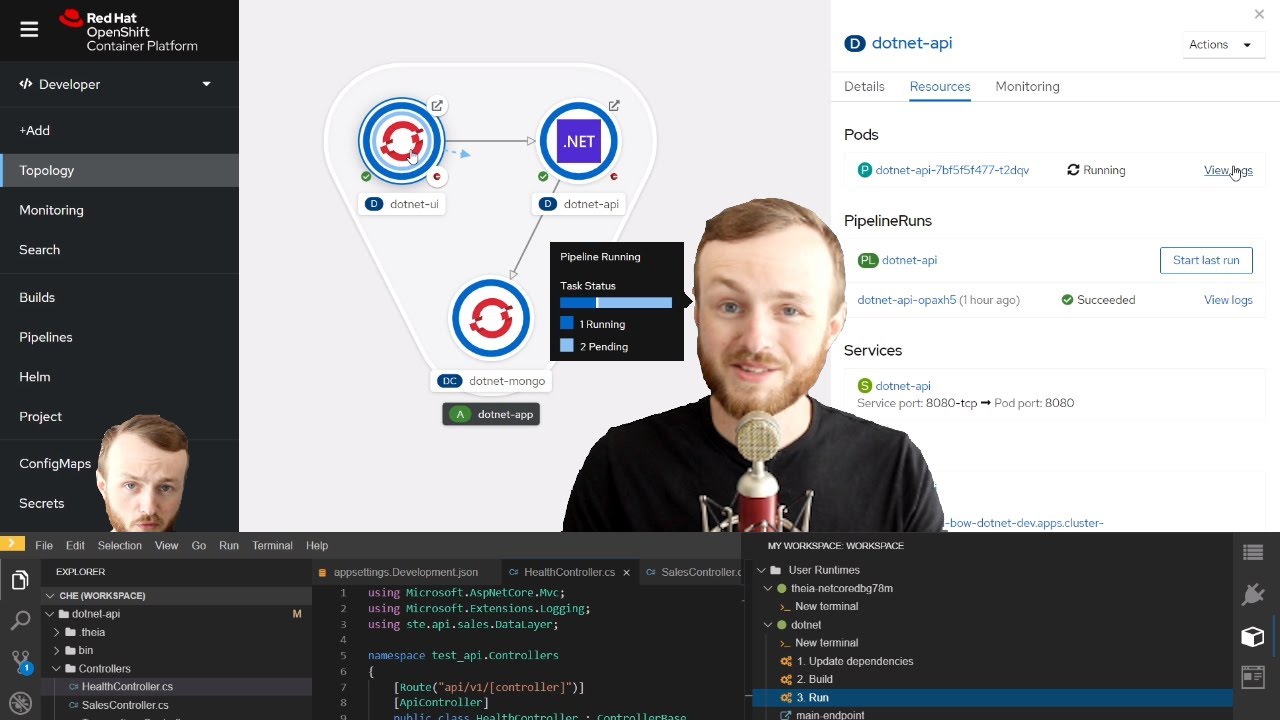
Task: Open dotnet-api external URL decorator
Action: [x=614, y=105]
